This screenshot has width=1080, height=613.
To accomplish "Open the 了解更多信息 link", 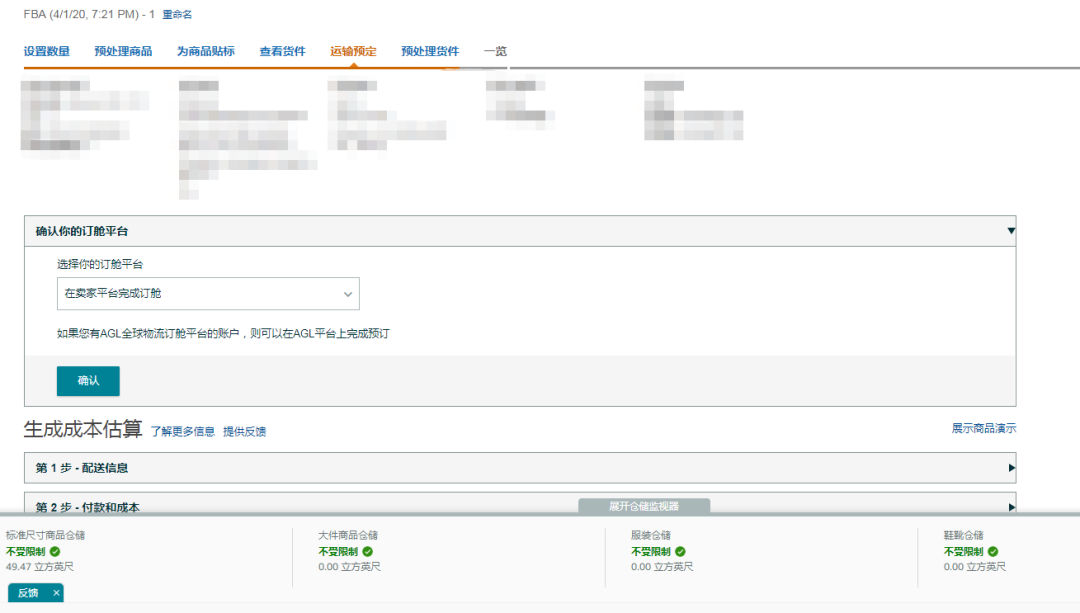I will (x=183, y=431).
